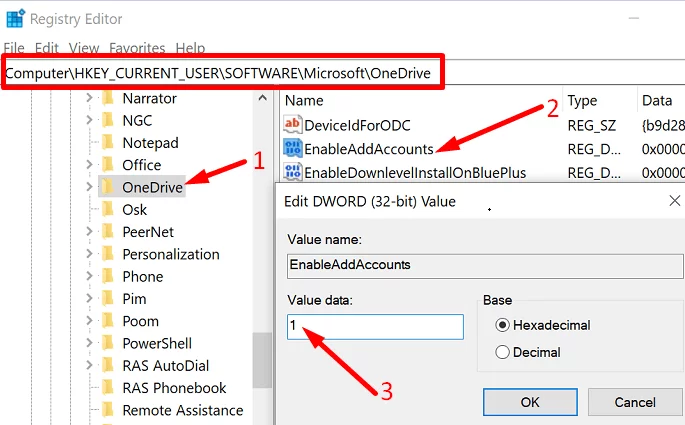Screen dimensions: 685x425
Task: Click the OneDrive folder icon
Action: click(x=108, y=187)
